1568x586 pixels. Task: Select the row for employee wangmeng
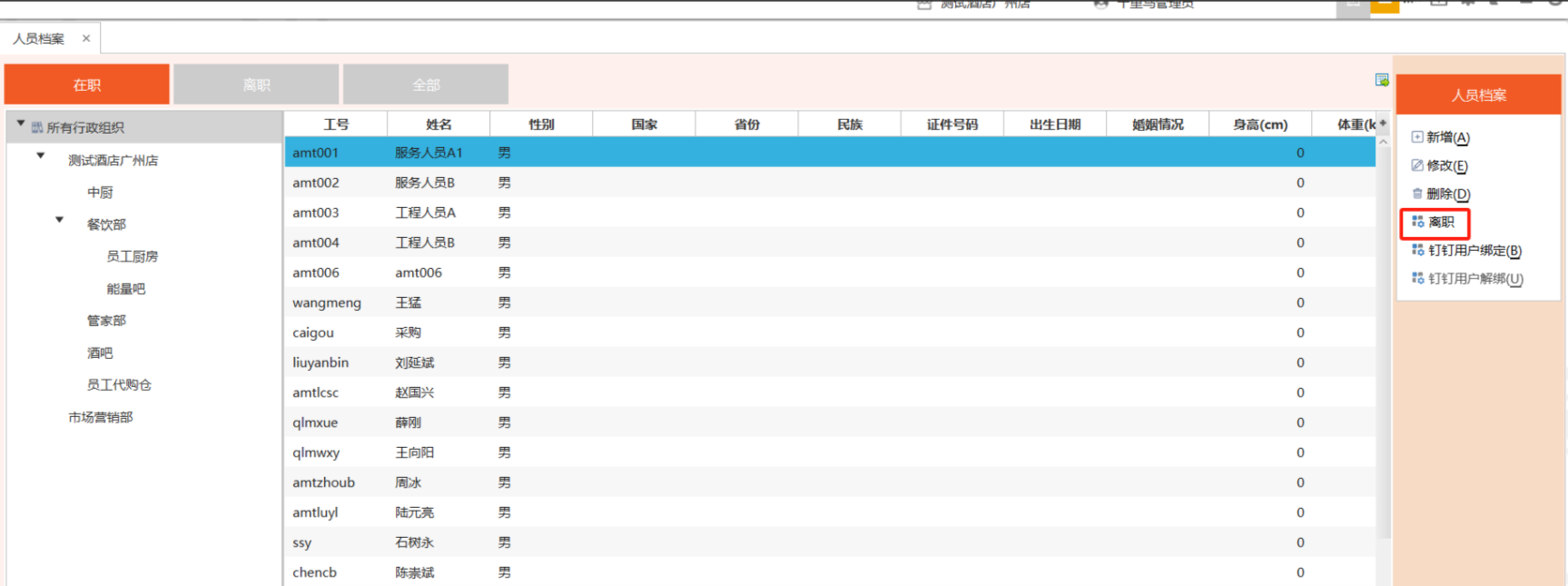(x=327, y=303)
